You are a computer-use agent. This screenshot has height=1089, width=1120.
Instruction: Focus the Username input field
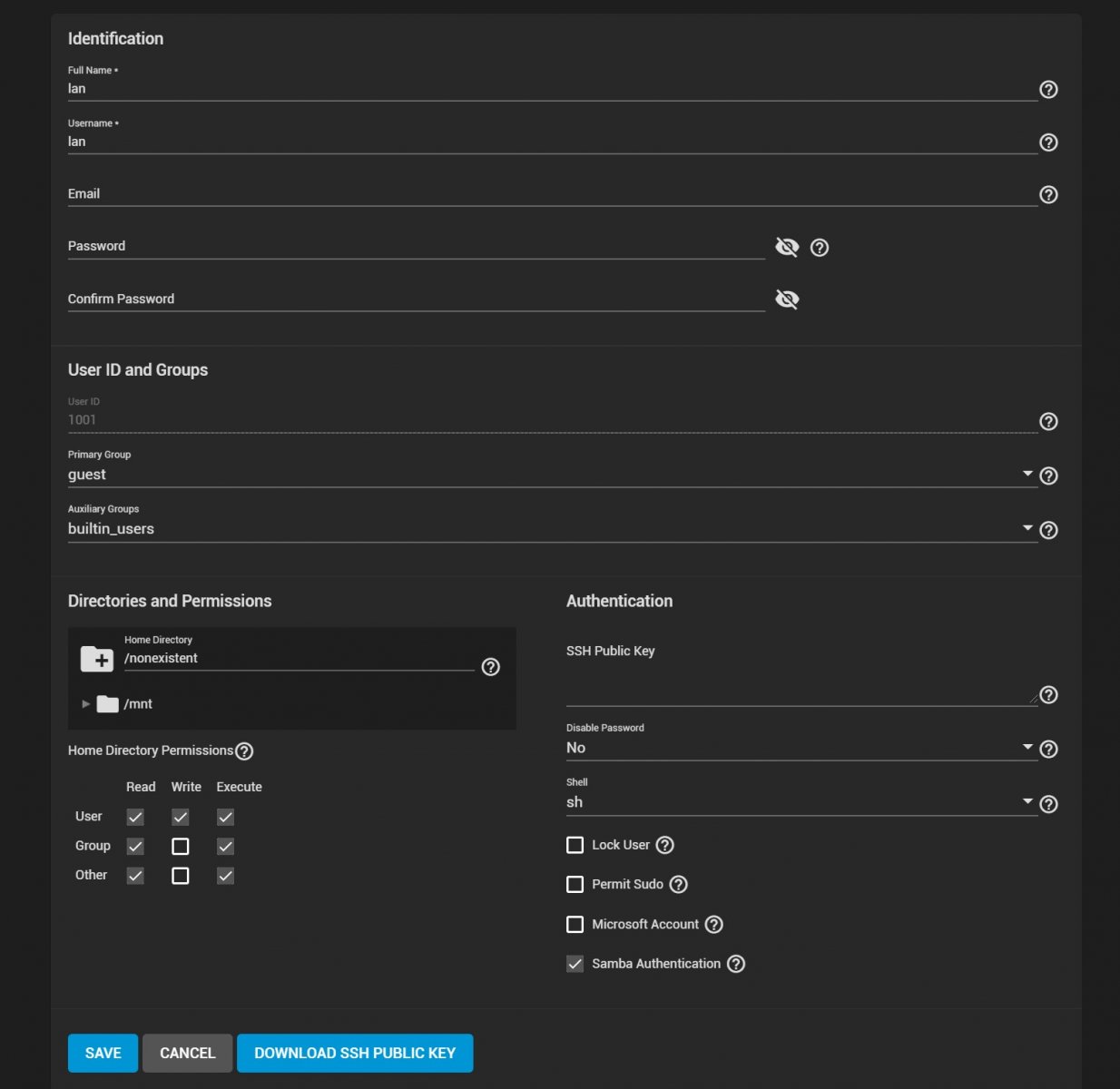point(552,142)
